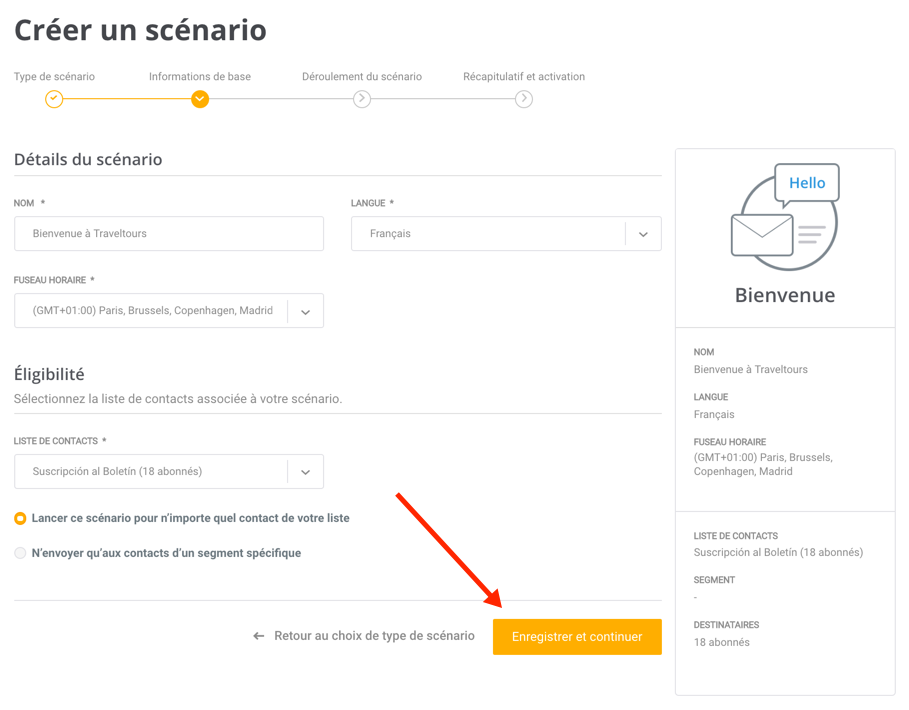Click the Informations de base step circle

(x=200, y=99)
